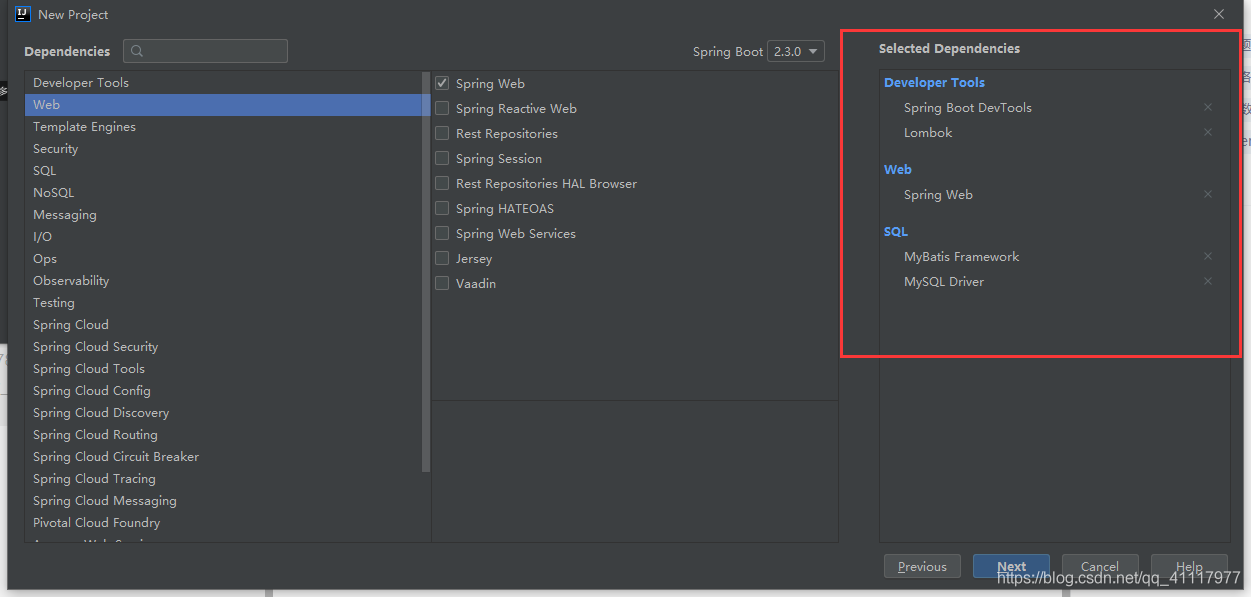Tick the Spring HATEOAS checkbox

[442, 208]
